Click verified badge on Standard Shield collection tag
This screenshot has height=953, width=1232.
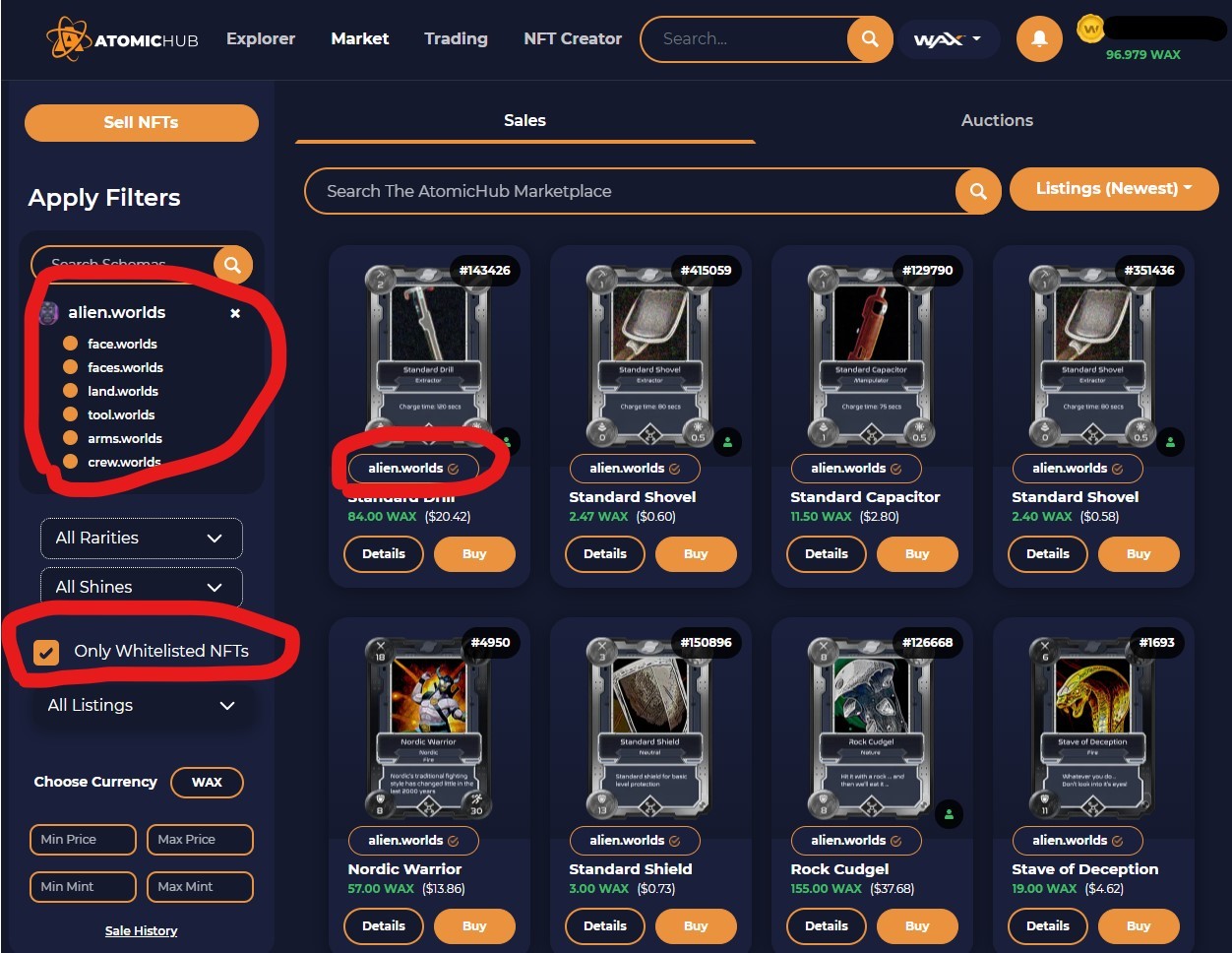click(674, 841)
